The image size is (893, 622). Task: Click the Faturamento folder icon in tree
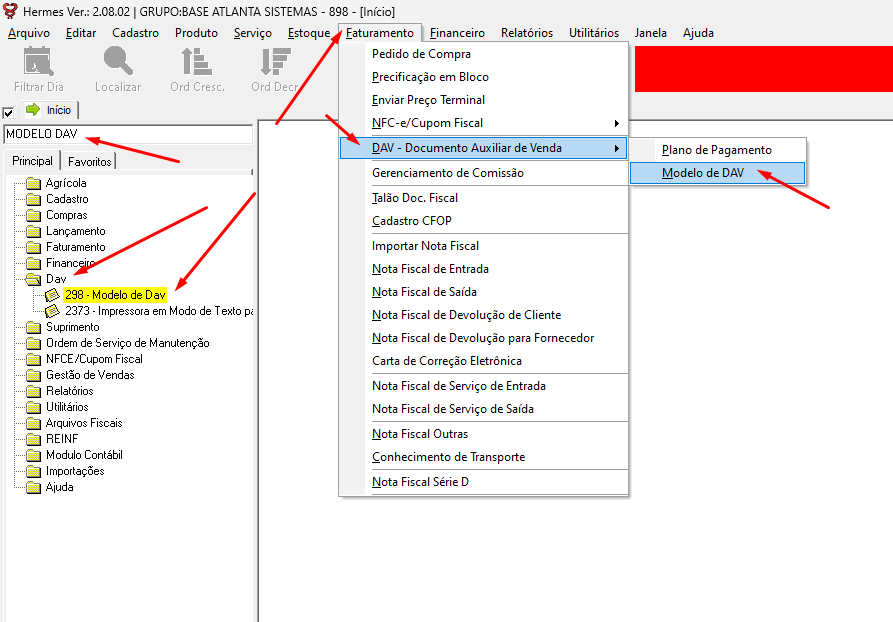click(34, 247)
